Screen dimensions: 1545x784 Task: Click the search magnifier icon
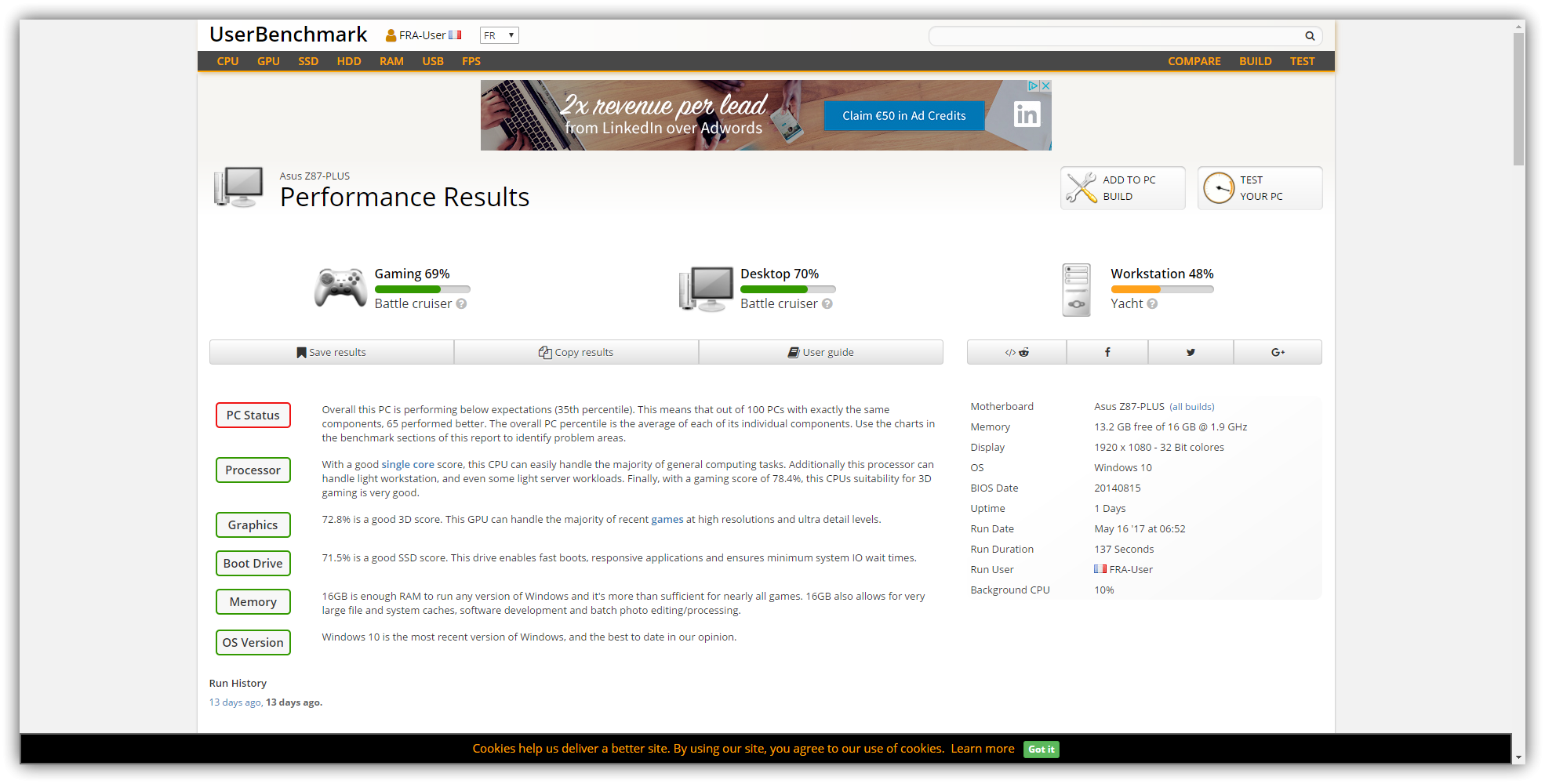click(x=1309, y=36)
